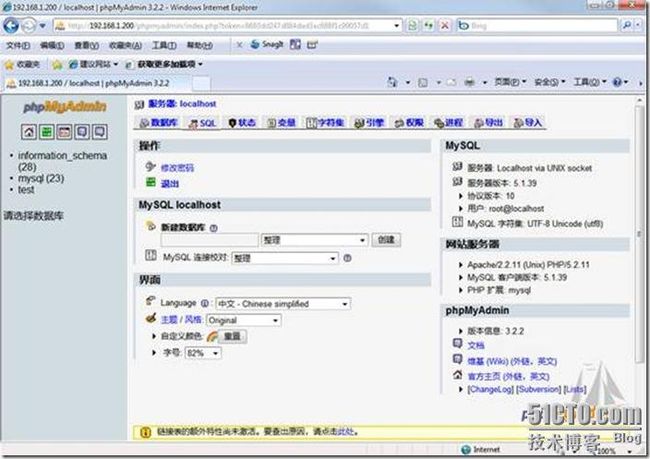
Task: Open the address bar history dropdown arrow
Action: [396, 26]
